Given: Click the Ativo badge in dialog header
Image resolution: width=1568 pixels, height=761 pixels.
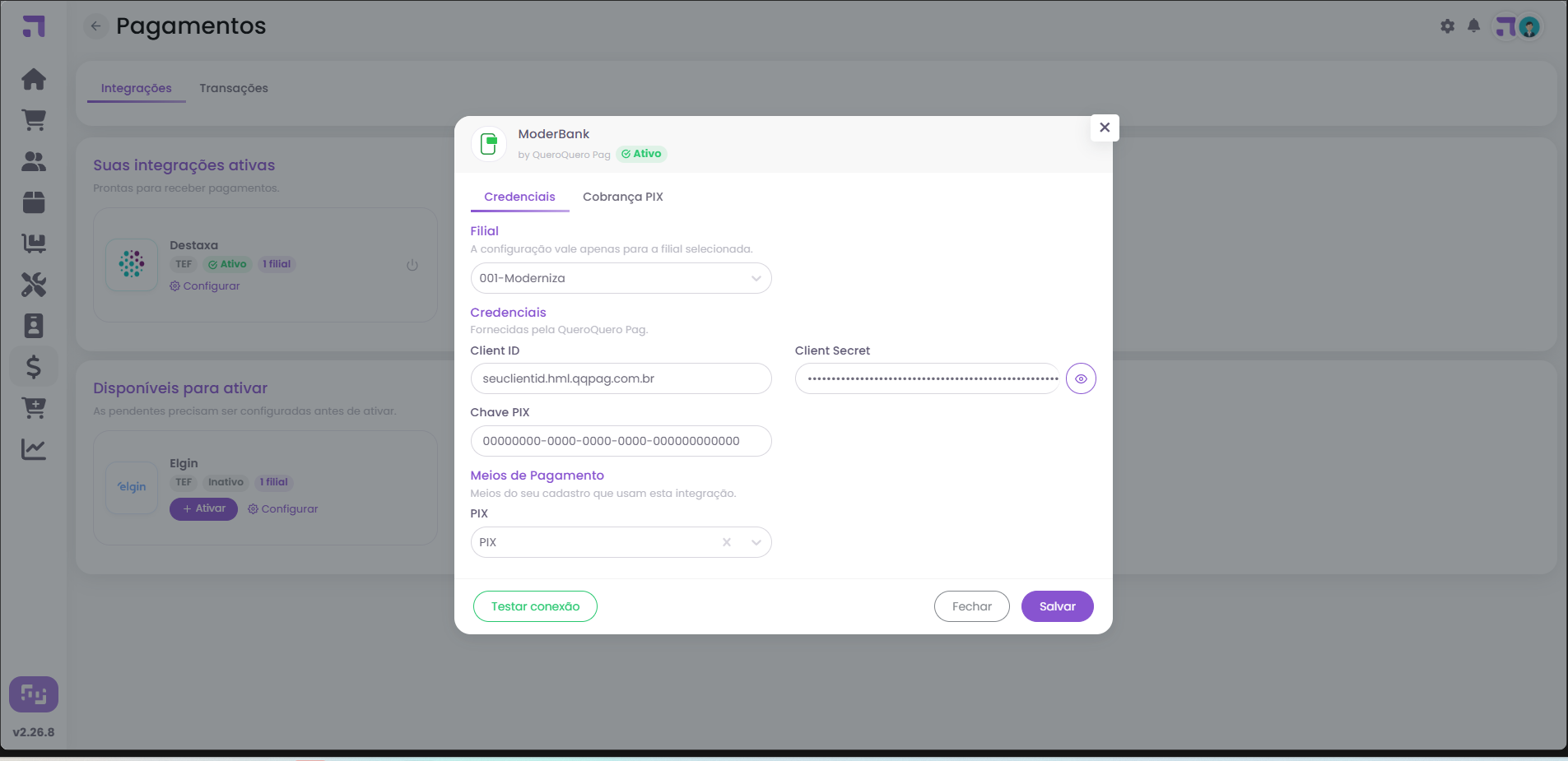Looking at the screenshot, I should pyautogui.click(x=641, y=154).
